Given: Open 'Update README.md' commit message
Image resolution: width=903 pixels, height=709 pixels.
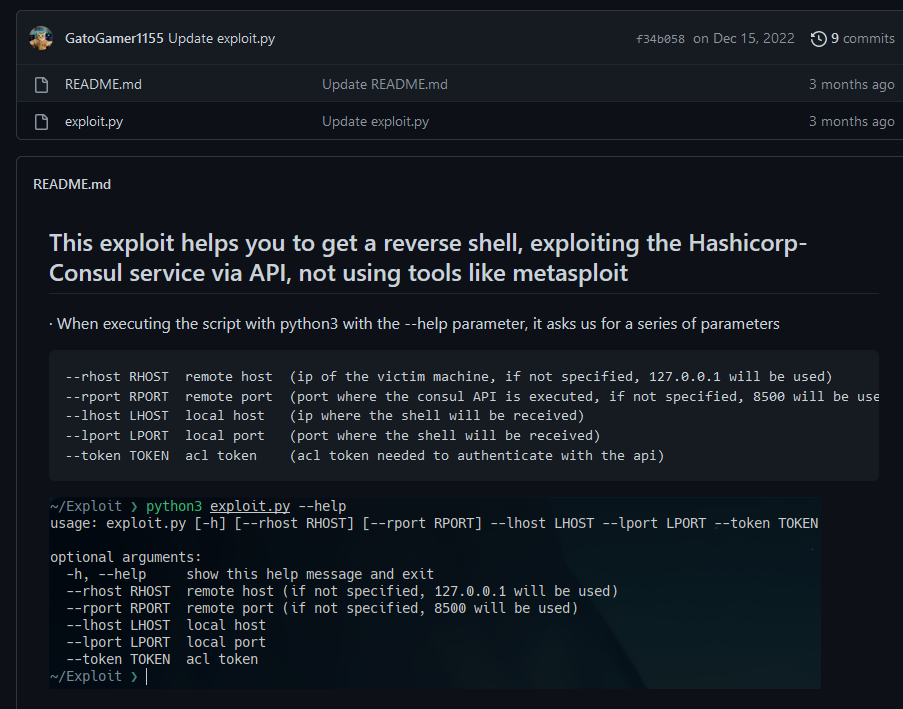Looking at the screenshot, I should (385, 85).
